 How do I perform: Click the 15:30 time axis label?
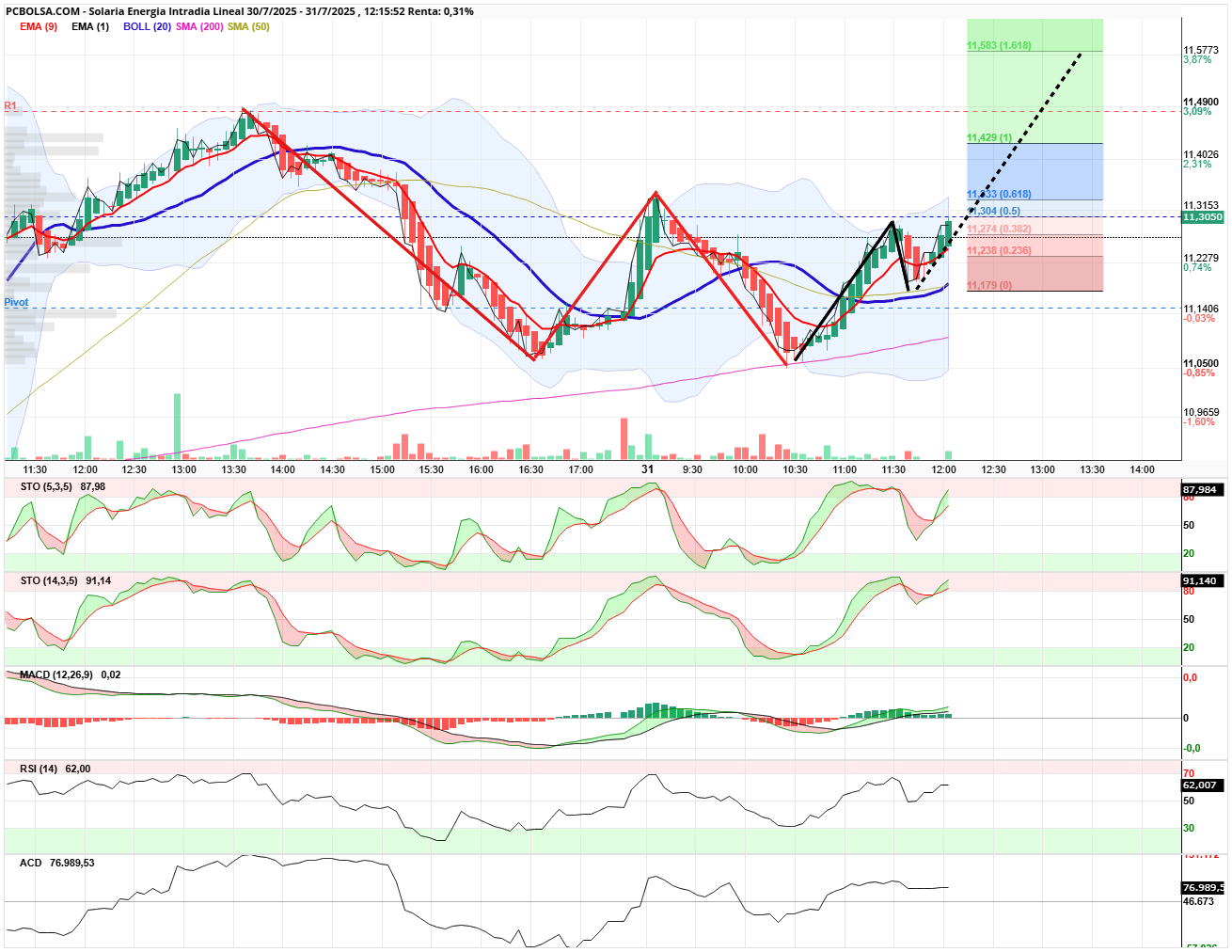click(431, 469)
